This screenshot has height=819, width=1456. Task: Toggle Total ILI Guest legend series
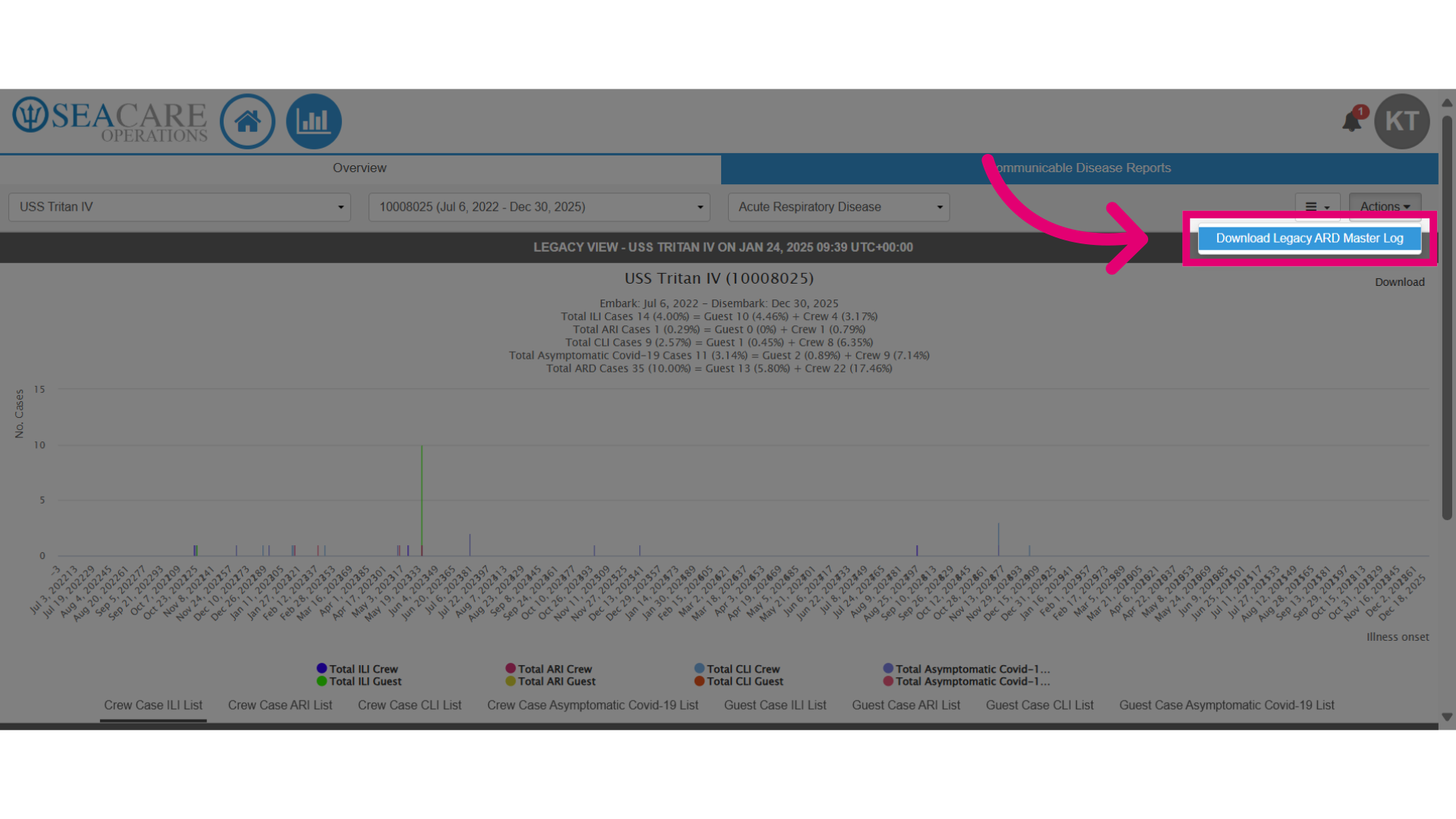click(359, 681)
